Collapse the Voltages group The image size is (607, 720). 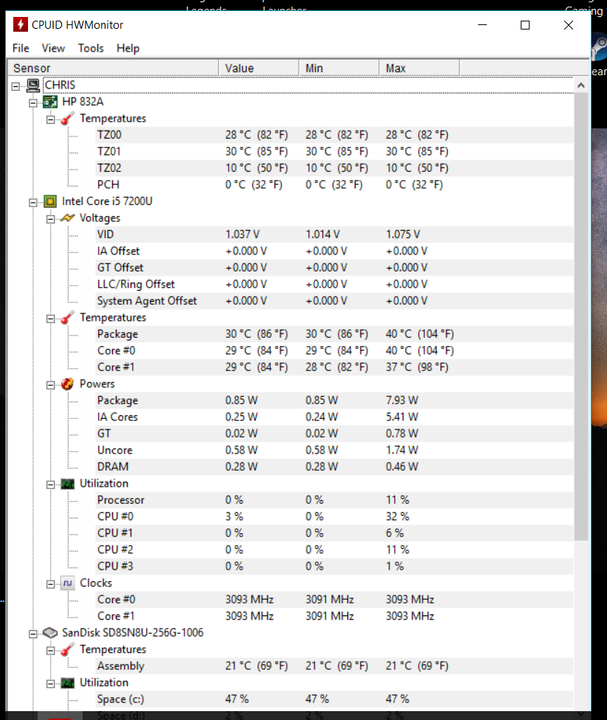click(x=51, y=219)
